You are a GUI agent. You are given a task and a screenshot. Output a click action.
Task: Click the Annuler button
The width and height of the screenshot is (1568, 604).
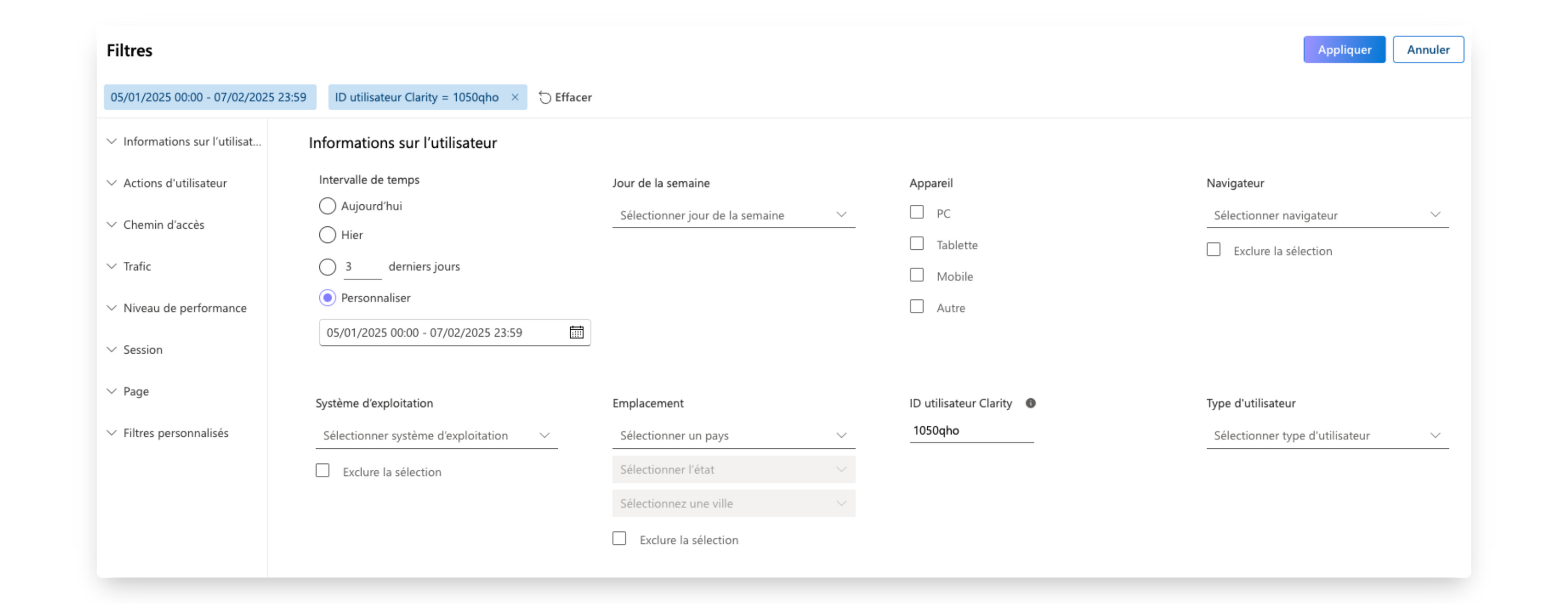1427,50
